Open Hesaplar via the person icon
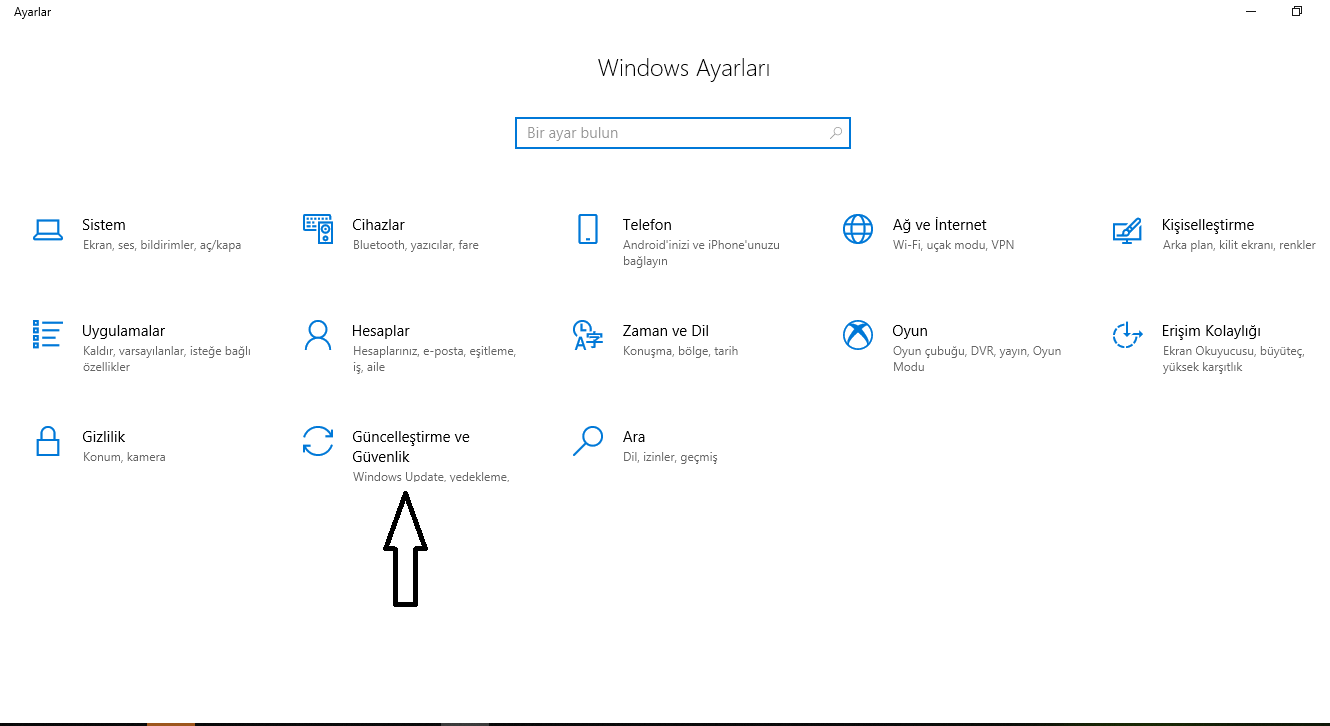The image size is (1330, 726). click(x=318, y=335)
